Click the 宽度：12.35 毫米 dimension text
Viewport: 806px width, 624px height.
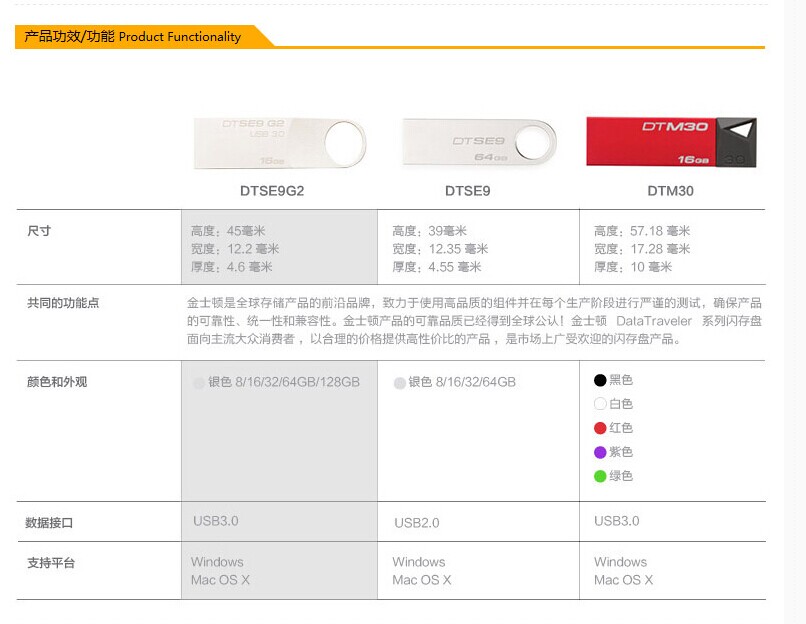click(440, 249)
